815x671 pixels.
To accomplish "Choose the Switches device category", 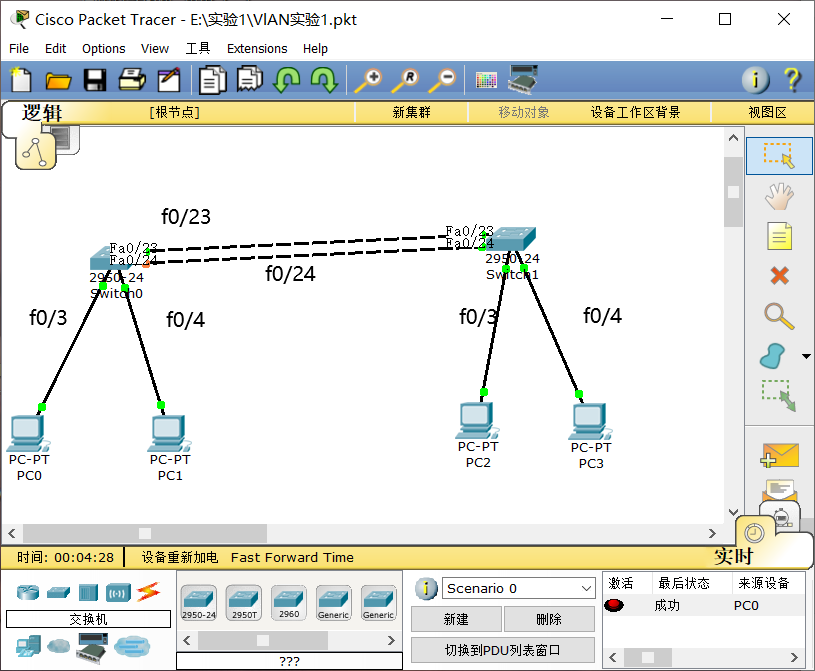I will 58,592.
